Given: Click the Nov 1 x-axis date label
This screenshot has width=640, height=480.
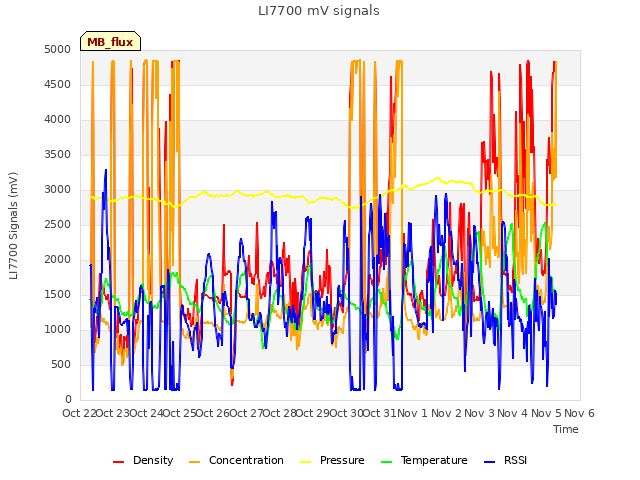Looking at the screenshot, I should pos(413,413).
